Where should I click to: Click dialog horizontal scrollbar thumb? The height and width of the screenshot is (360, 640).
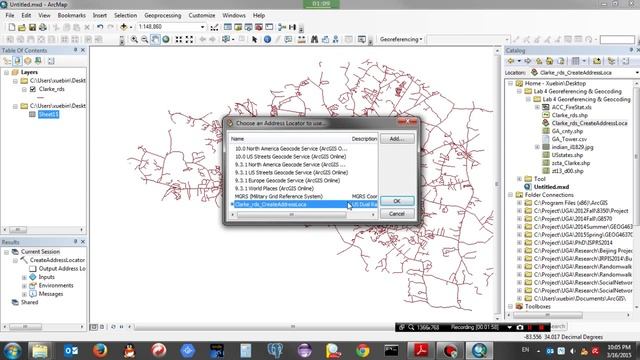291,215
